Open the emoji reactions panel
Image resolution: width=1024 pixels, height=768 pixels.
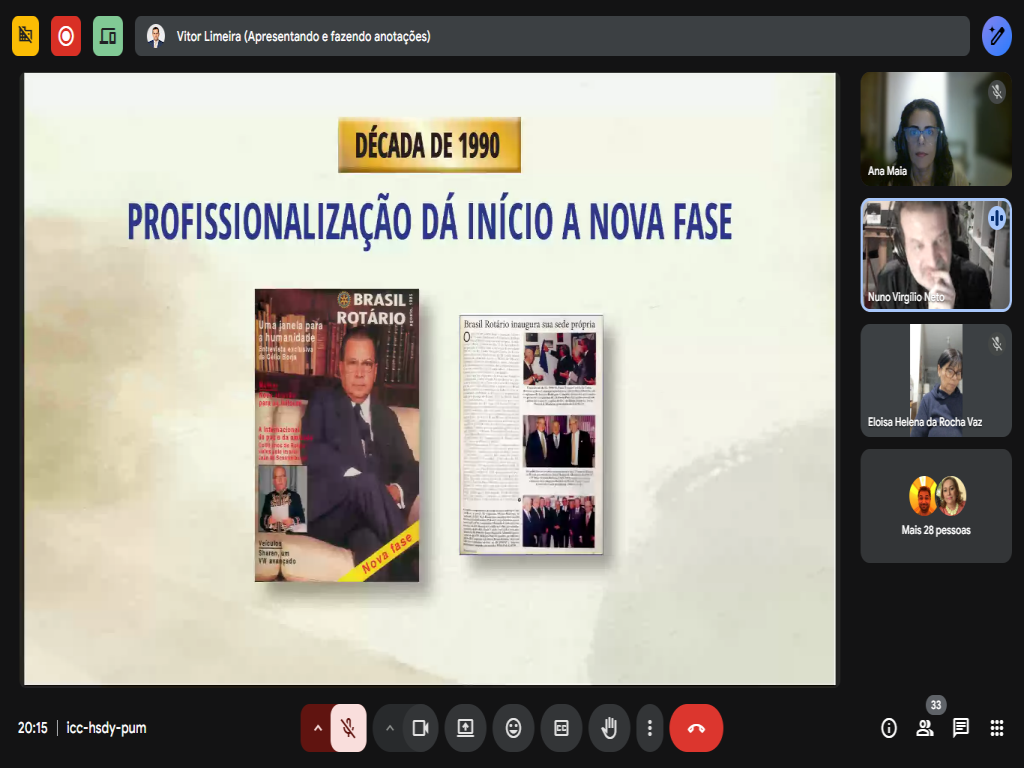[x=513, y=728]
